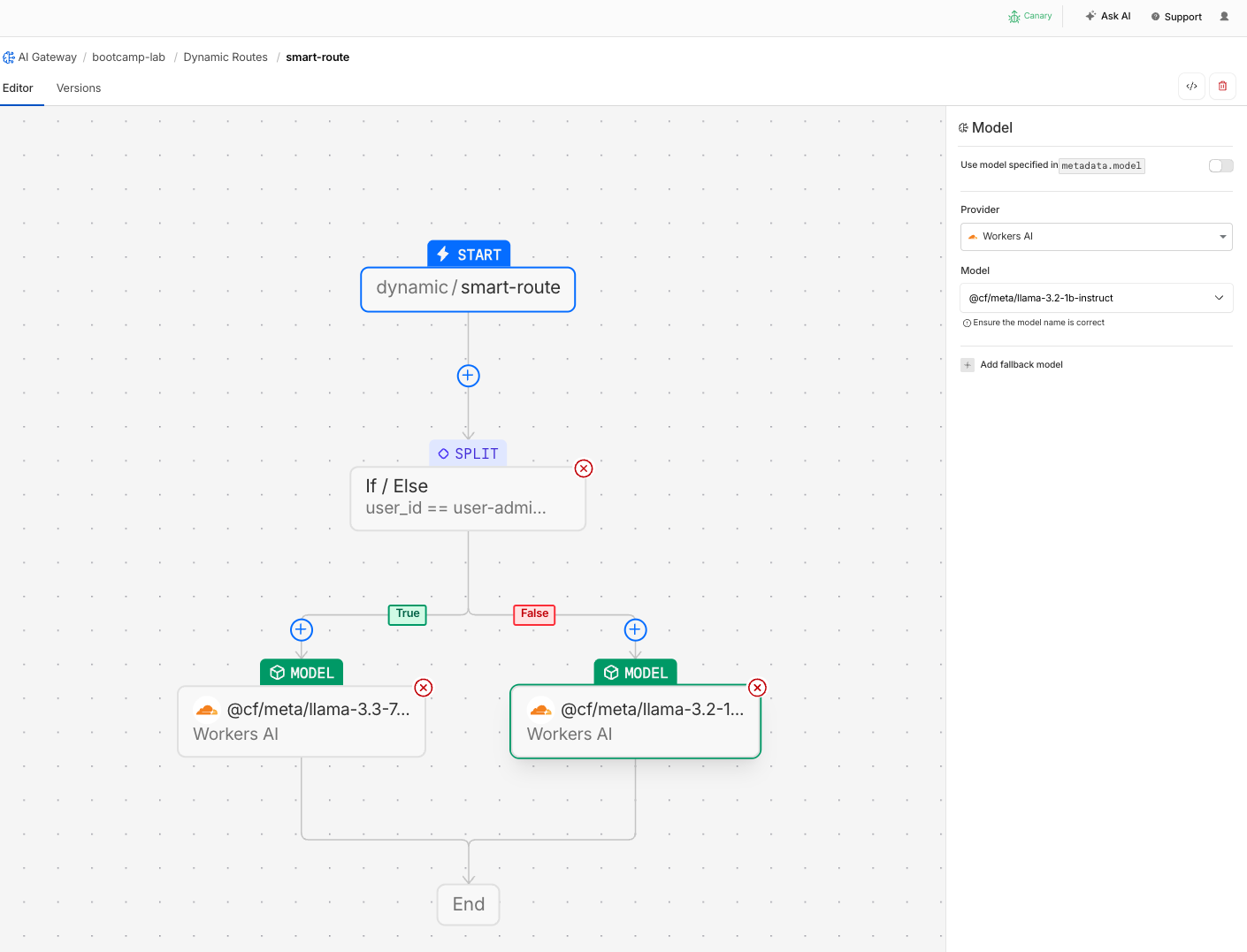The height and width of the screenshot is (952, 1247).
Task: Click MODEL tag above llama-3.2 node
Action: 635,673
